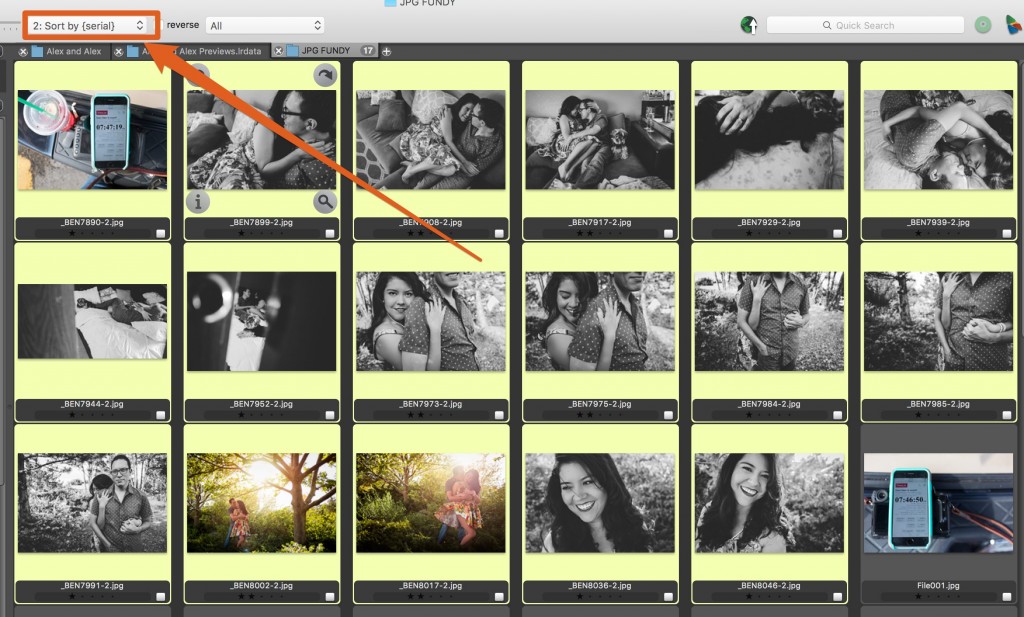Image resolution: width=1024 pixels, height=617 pixels.
Task: Select the _BEN7908-2.jpg couch couple thumbnail
Action: point(430,140)
